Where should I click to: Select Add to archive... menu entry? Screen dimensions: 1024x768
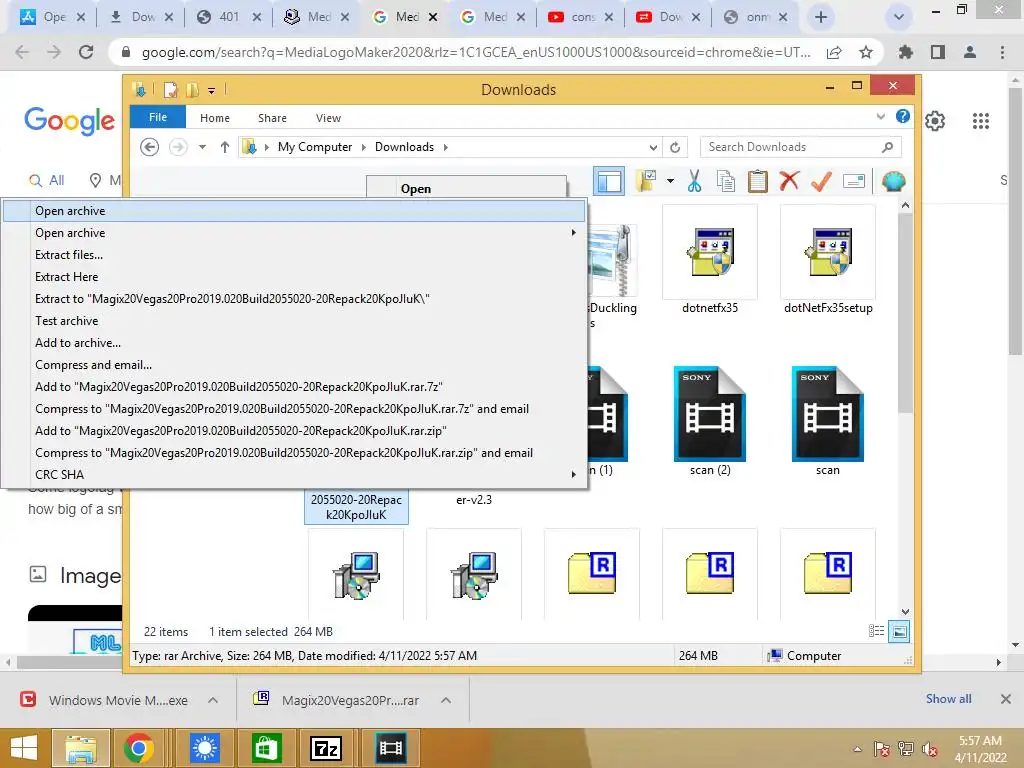coord(293,343)
